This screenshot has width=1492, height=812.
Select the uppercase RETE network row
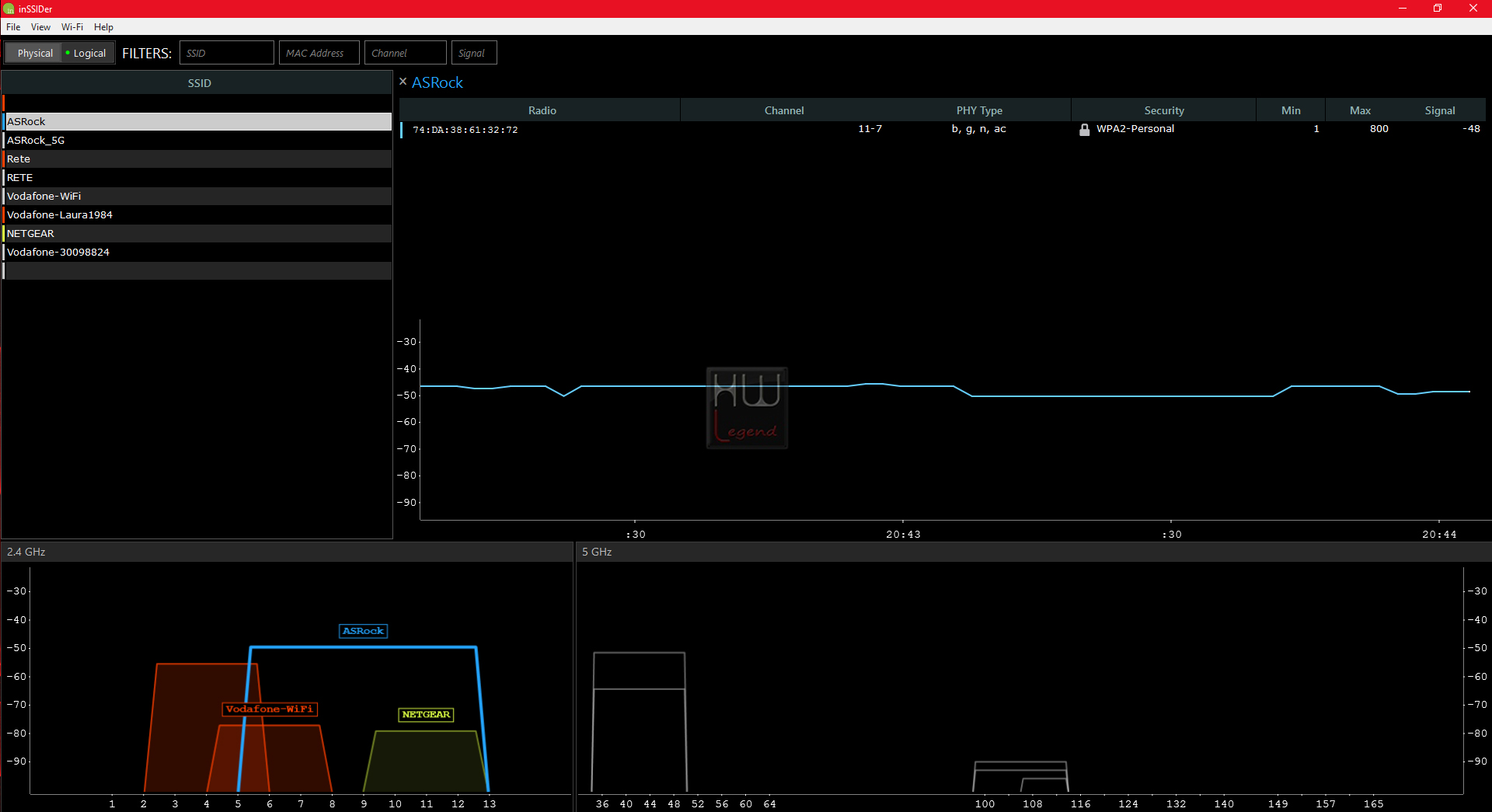(x=197, y=177)
